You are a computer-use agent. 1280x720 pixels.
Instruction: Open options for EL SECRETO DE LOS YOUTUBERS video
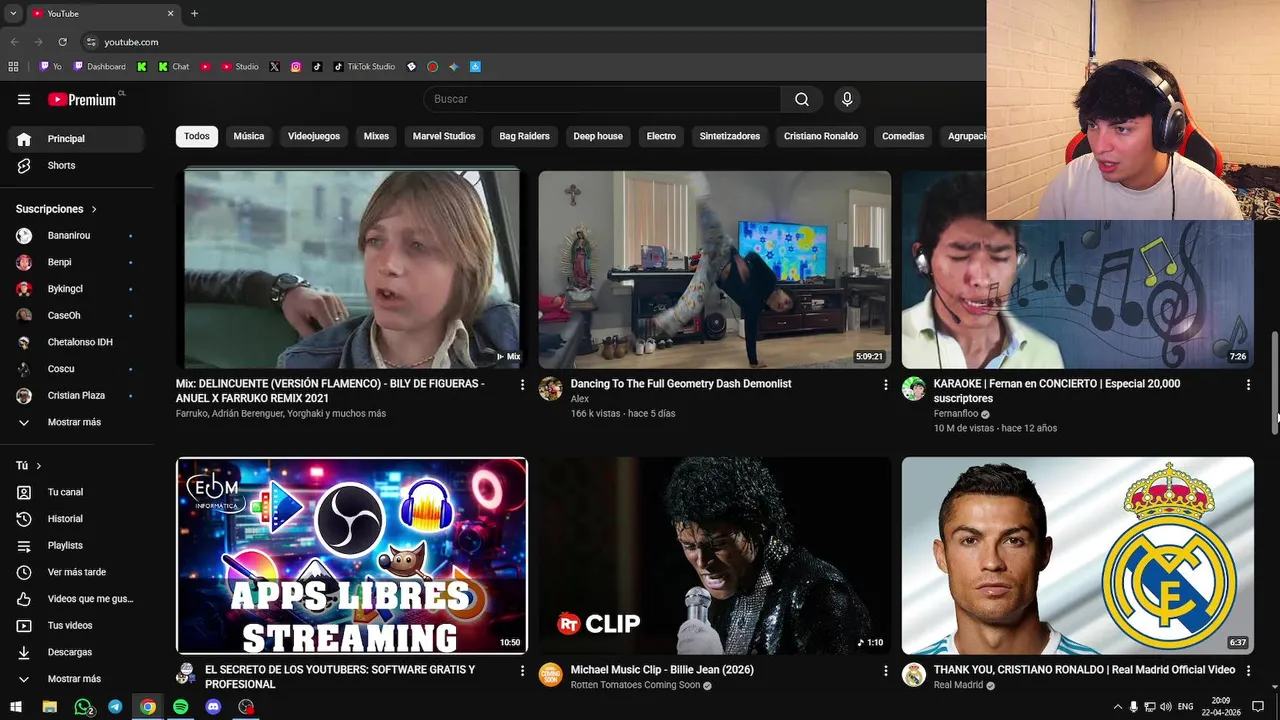coord(522,671)
